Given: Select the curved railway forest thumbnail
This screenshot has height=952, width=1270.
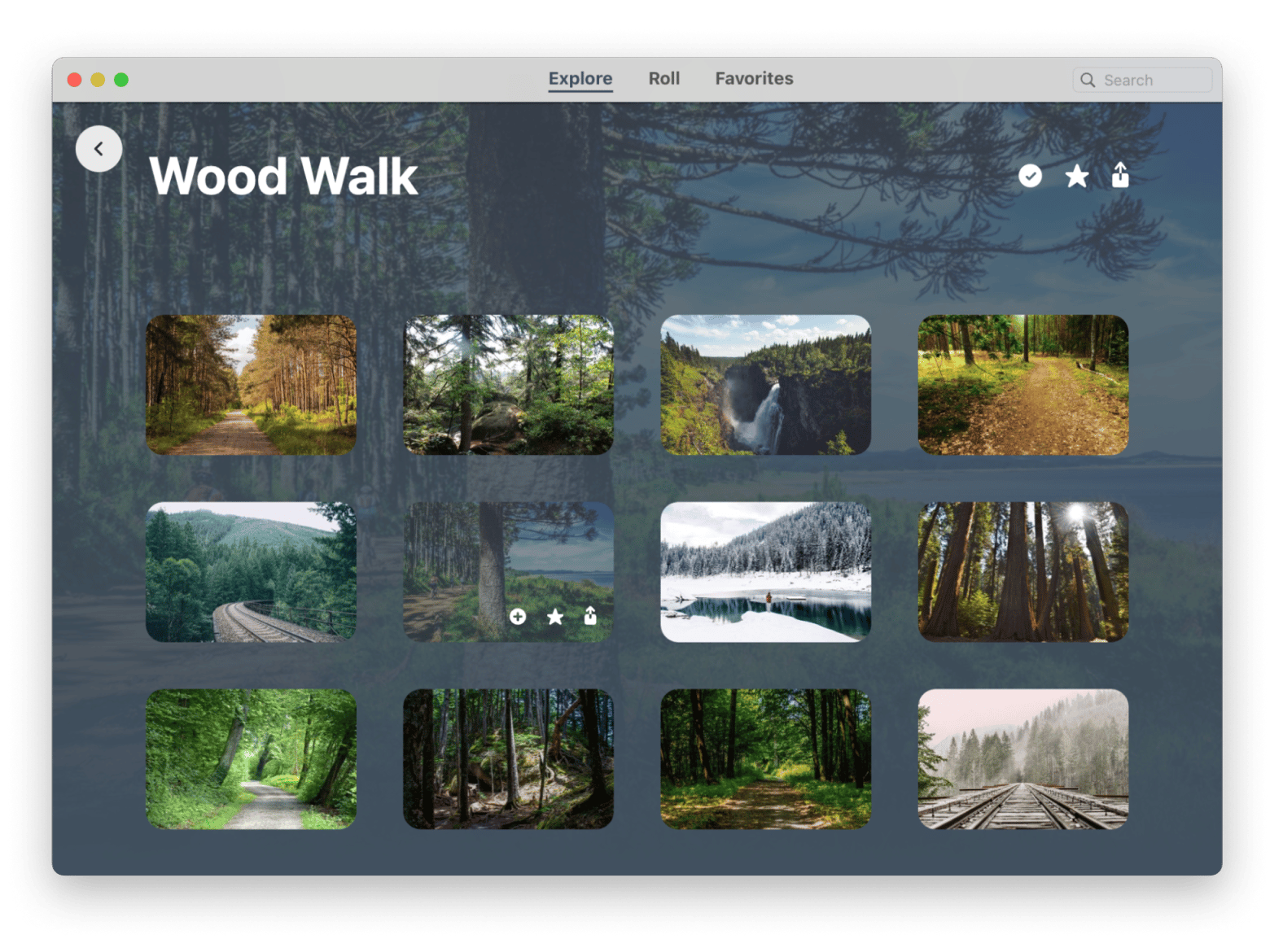Looking at the screenshot, I should pos(251,572).
